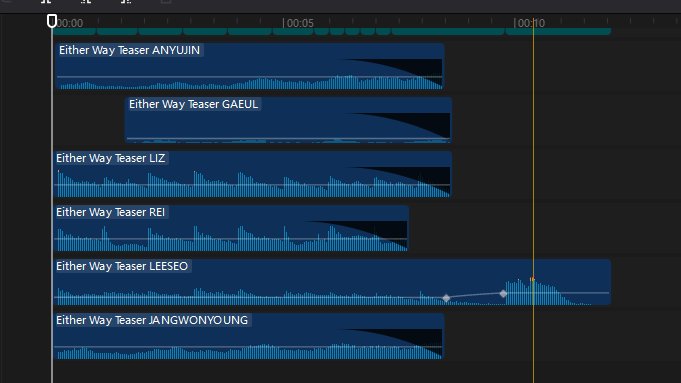This screenshot has width=681, height=383.
Task: Select the Either Way Teaser ANYUJIN audio clip
Action: [x=250, y=66]
